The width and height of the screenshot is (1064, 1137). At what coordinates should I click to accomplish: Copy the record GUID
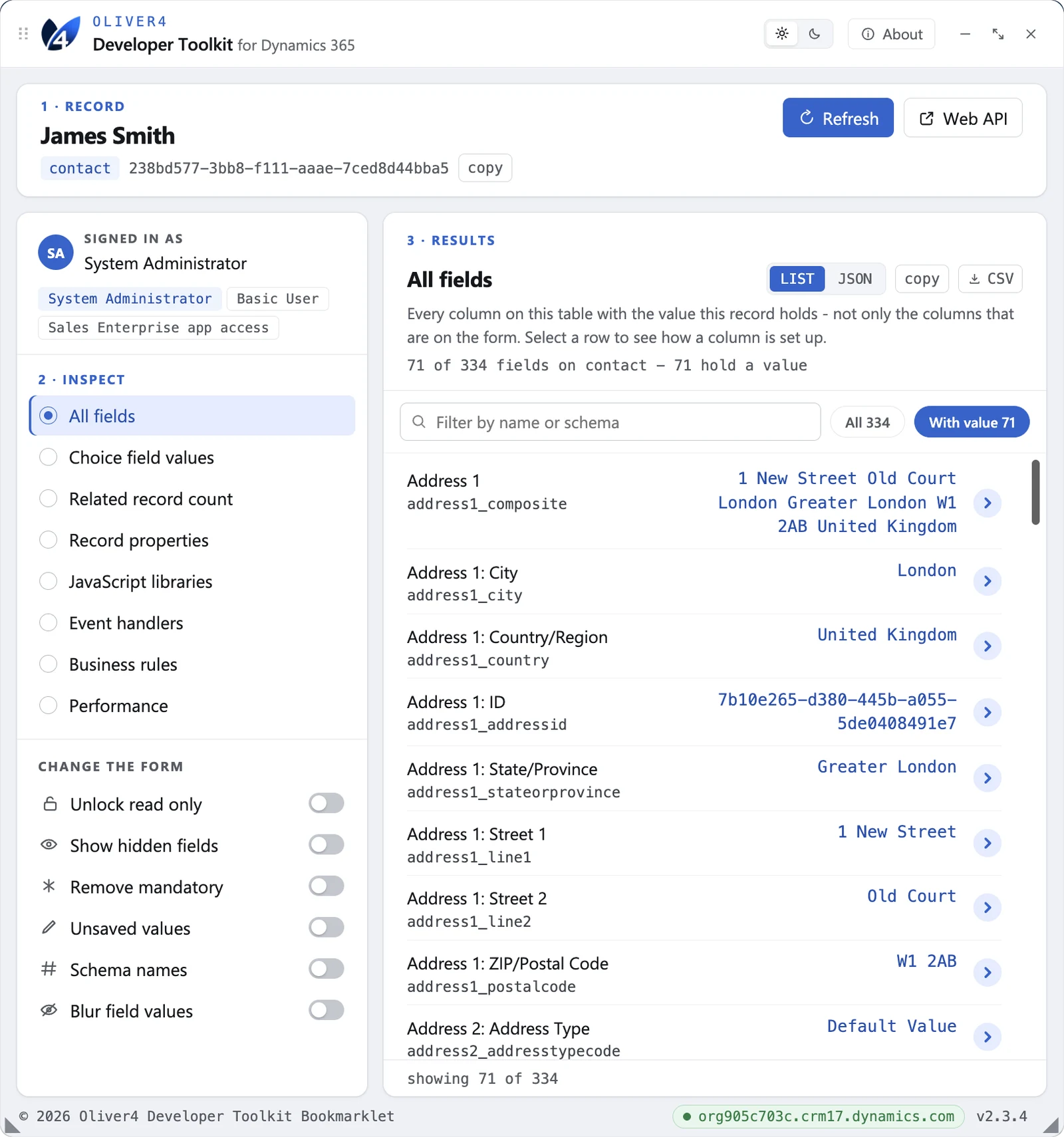[485, 168]
